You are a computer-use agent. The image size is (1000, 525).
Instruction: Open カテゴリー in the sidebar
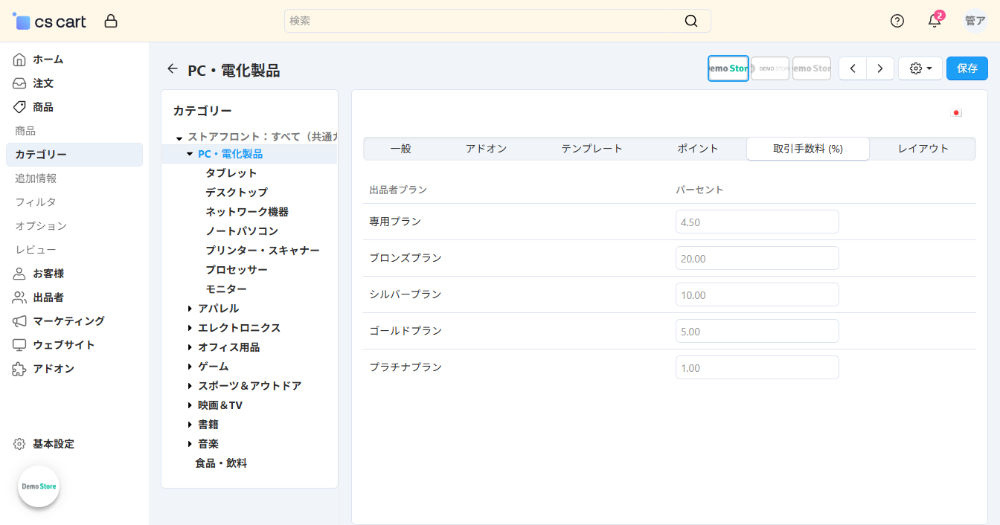(x=74, y=154)
